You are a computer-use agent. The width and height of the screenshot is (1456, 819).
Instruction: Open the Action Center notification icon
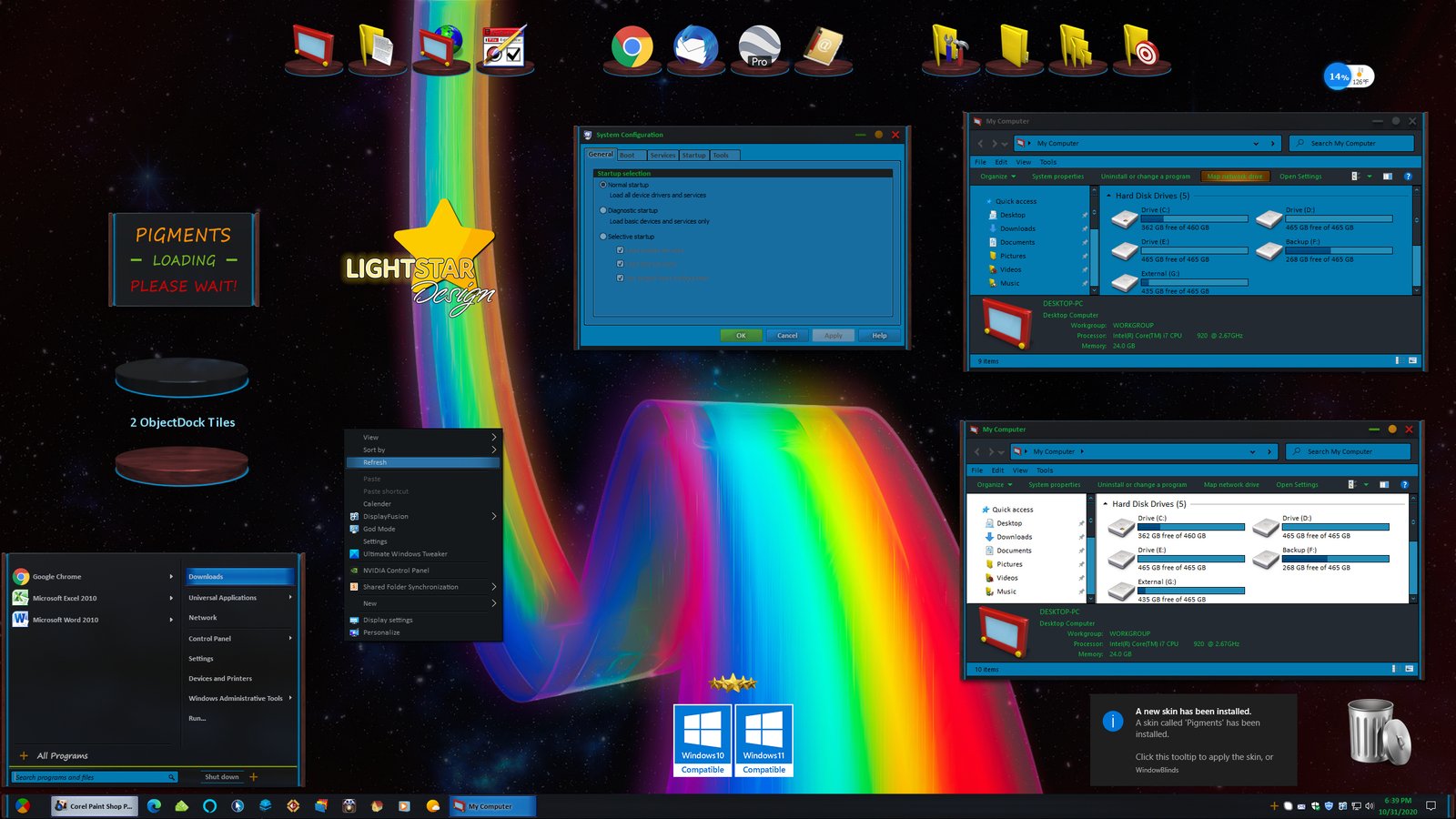coord(1431,805)
